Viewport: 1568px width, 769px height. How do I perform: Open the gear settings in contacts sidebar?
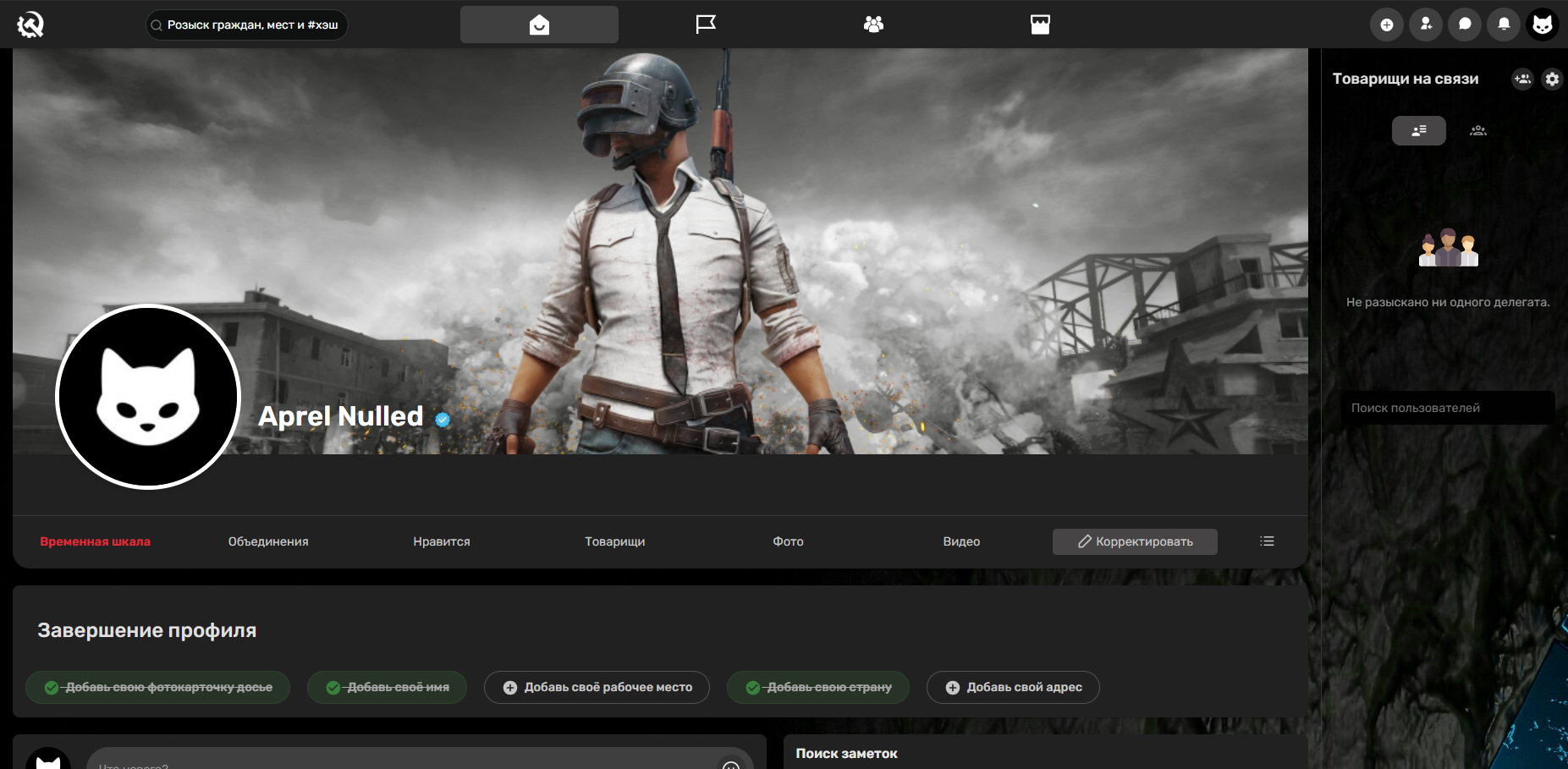(x=1552, y=79)
